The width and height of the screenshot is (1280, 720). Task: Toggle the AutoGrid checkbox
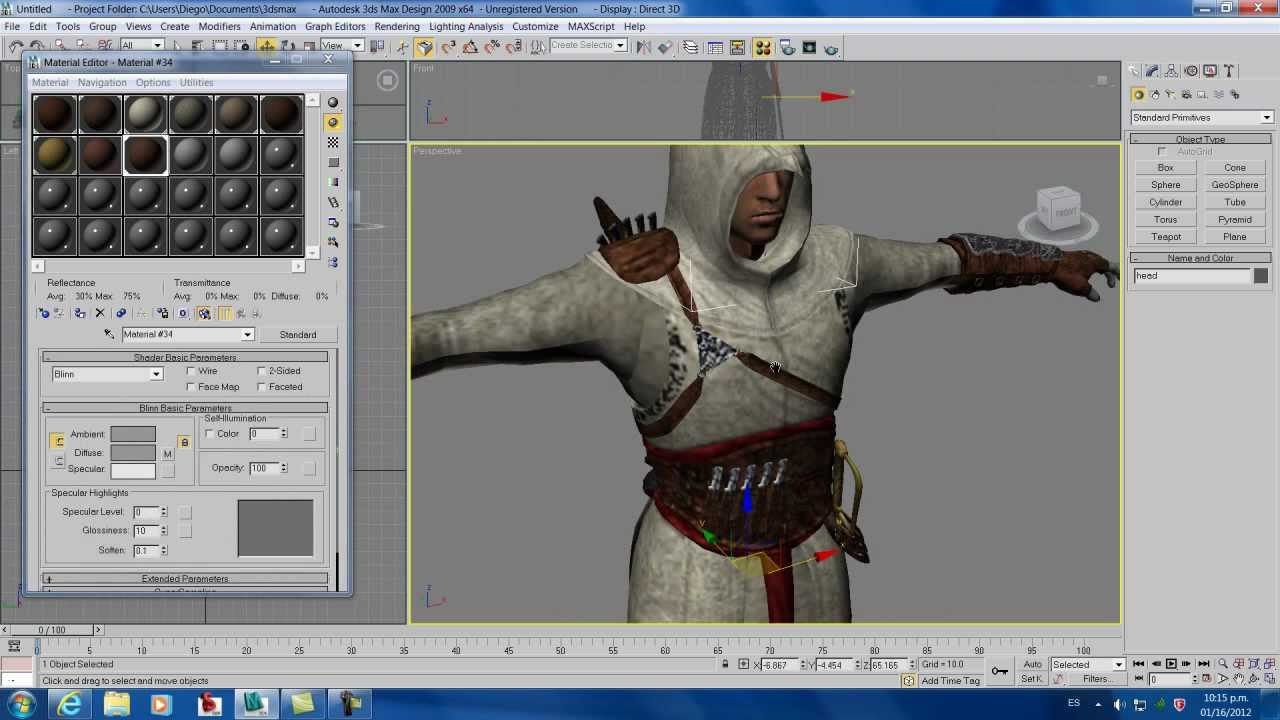(x=1162, y=152)
